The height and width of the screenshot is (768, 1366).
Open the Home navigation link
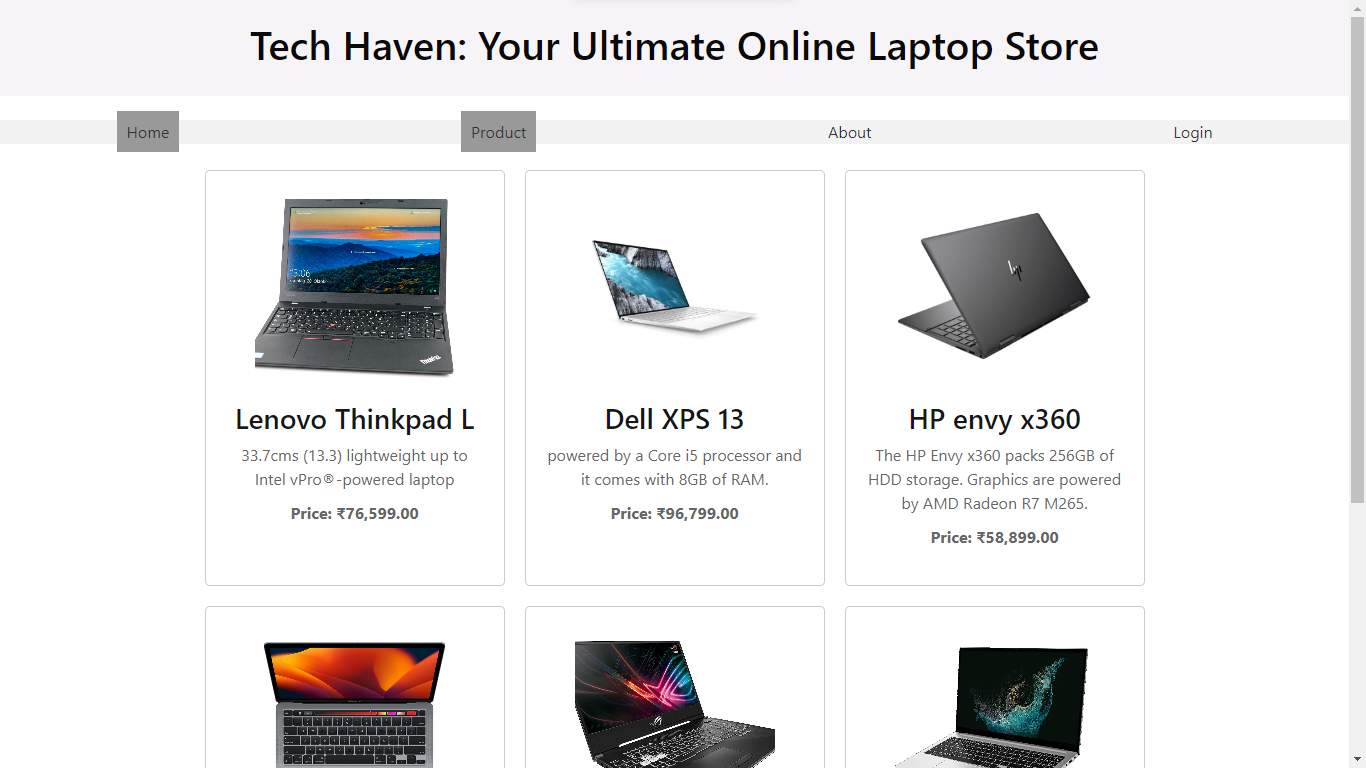(148, 132)
